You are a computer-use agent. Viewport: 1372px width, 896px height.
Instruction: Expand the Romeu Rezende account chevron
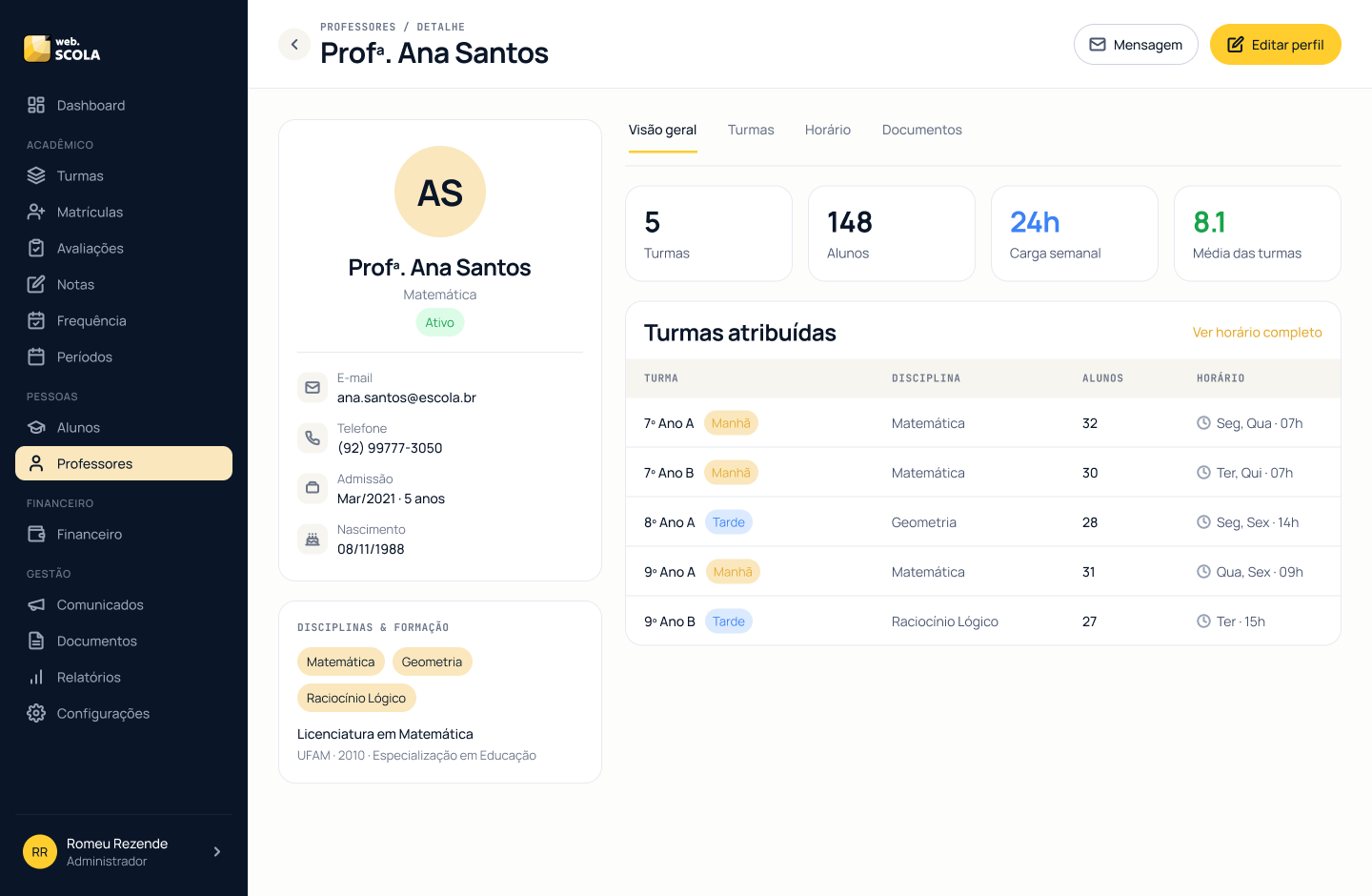pyautogui.click(x=217, y=852)
